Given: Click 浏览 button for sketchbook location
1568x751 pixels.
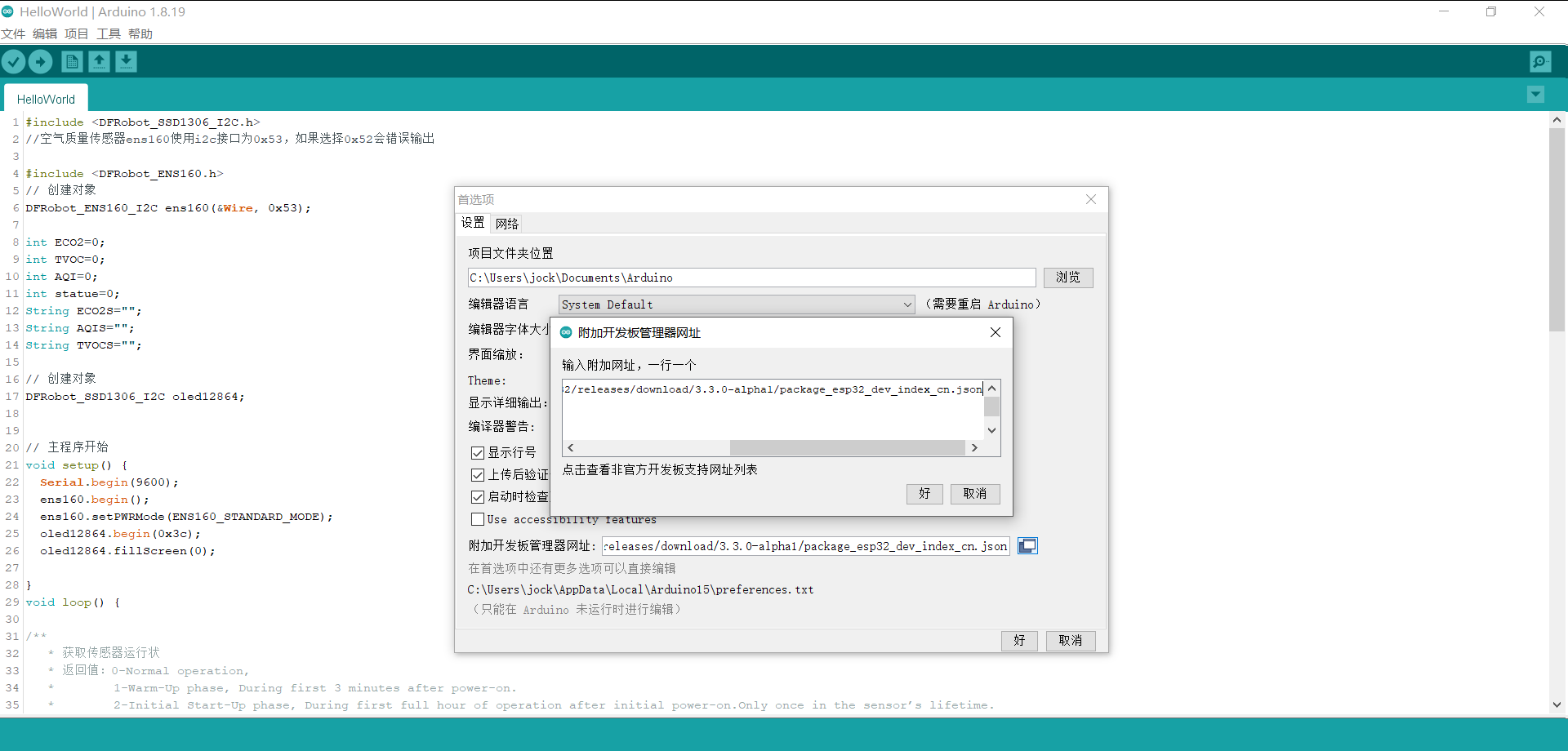Looking at the screenshot, I should click(x=1067, y=278).
